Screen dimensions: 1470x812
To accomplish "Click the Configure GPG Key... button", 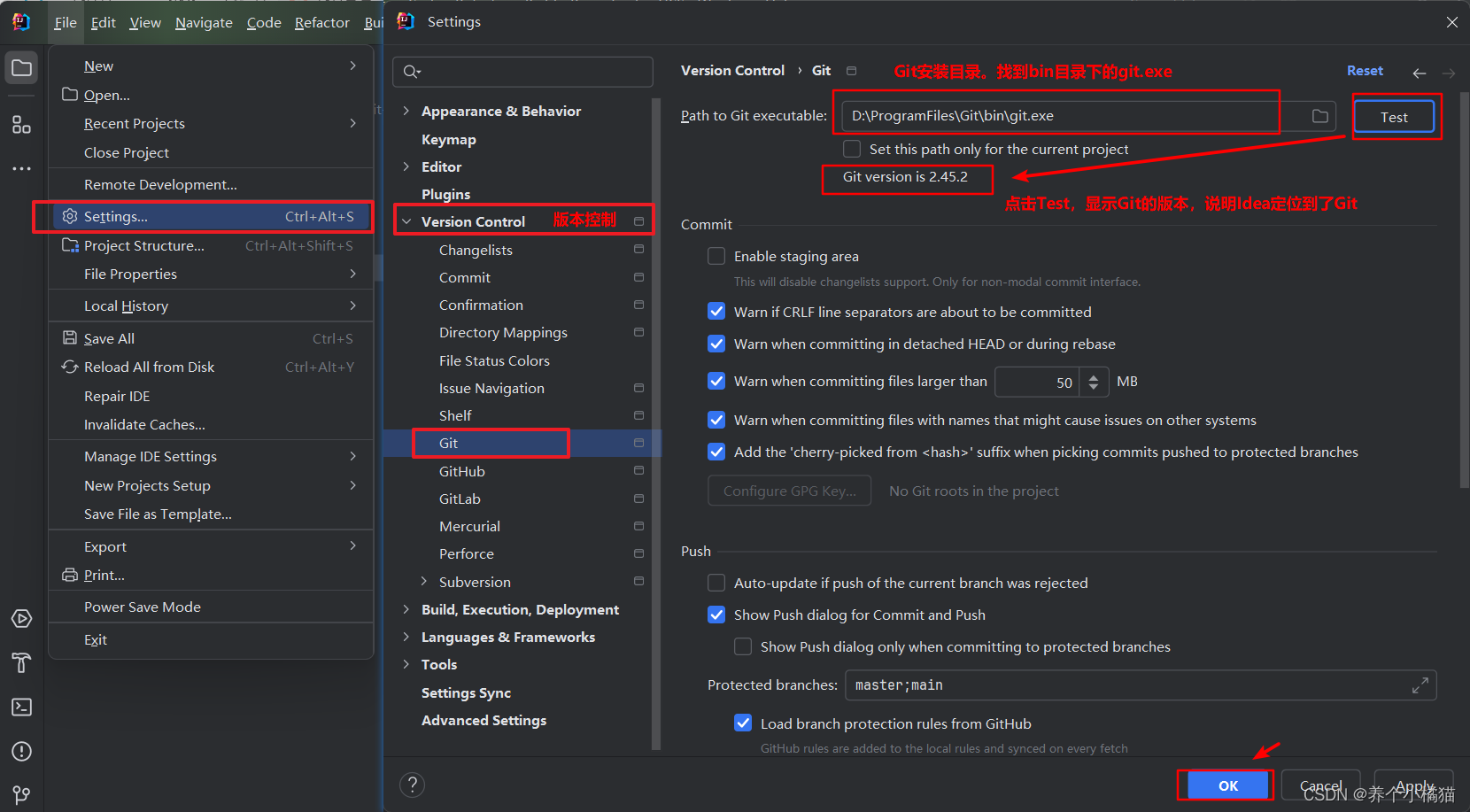I will tap(789, 491).
